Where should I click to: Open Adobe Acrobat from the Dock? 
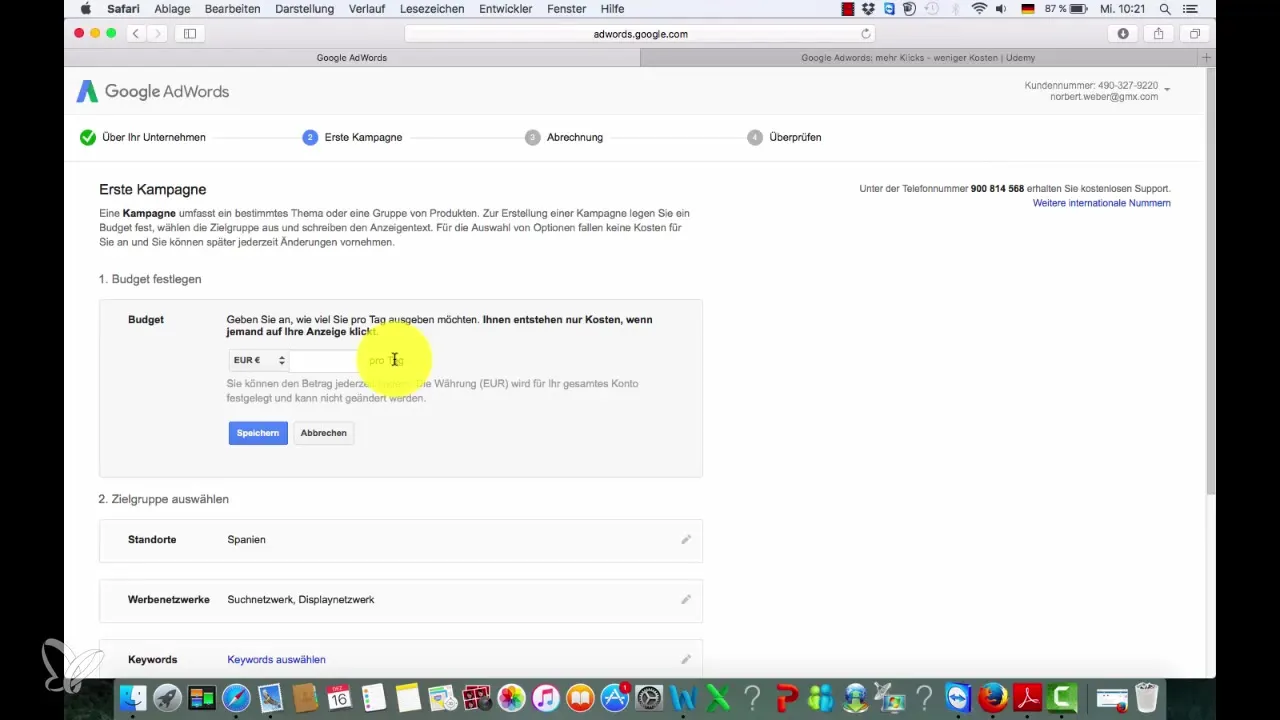pyautogui.click(x=1027, y=698)
